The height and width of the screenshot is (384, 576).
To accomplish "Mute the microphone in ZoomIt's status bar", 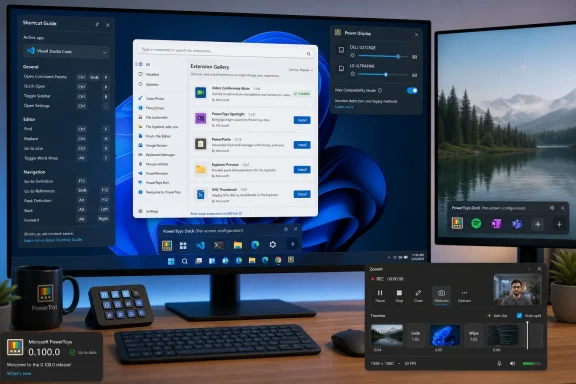I will (x=499, y=363).
